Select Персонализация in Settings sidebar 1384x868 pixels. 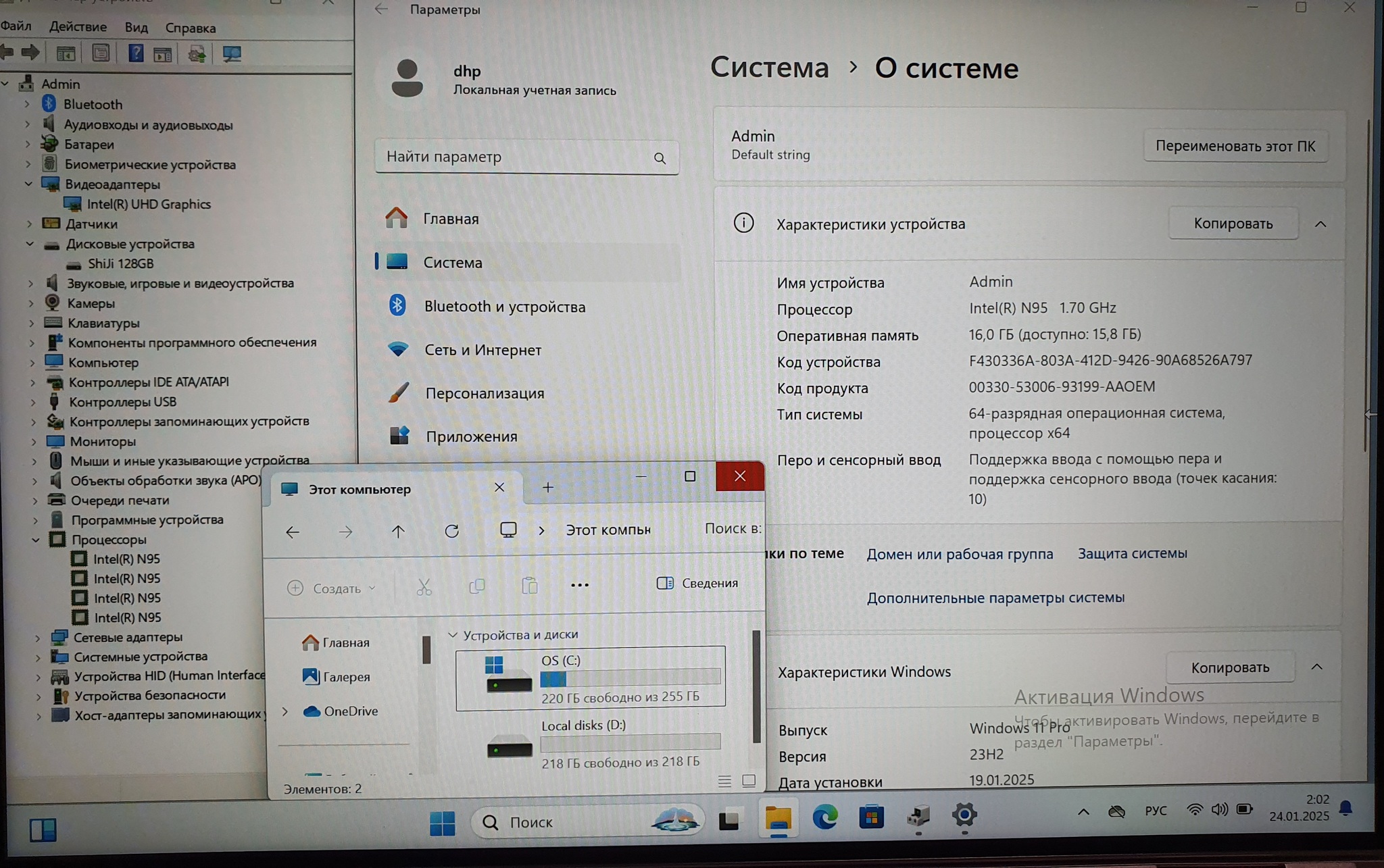point(484,393)
